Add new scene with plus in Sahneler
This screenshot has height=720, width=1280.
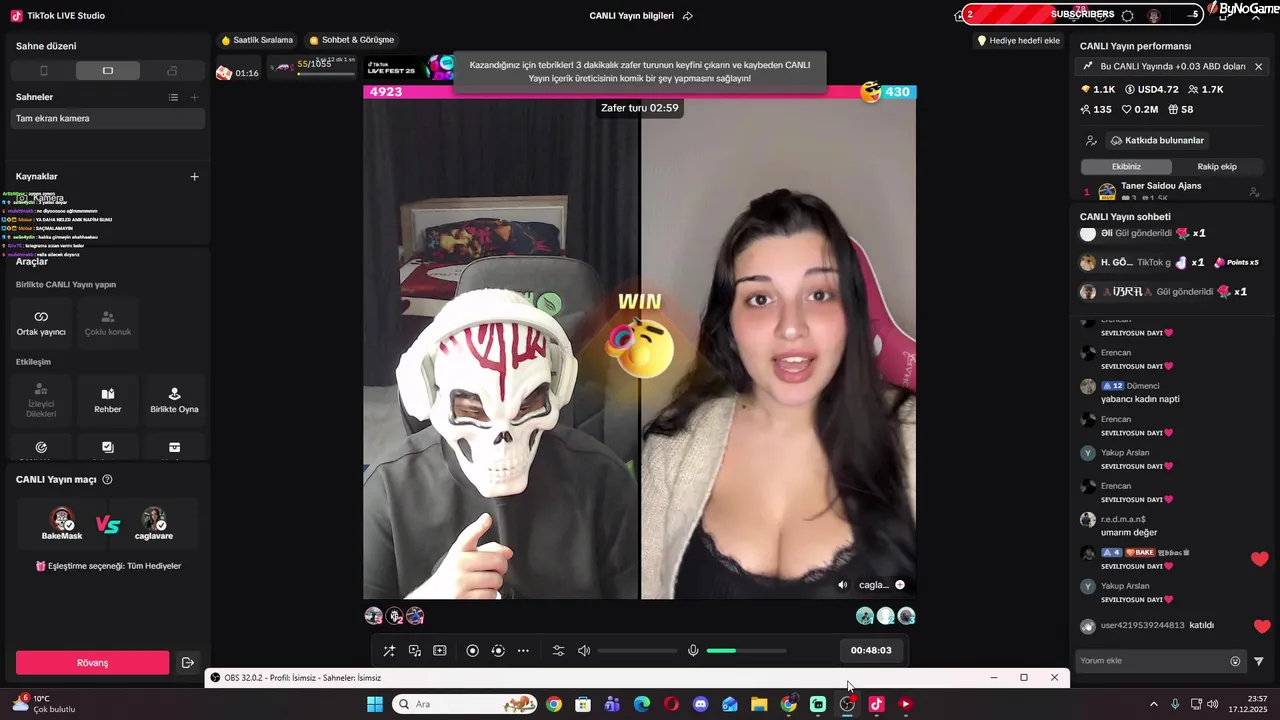[194, 97]
